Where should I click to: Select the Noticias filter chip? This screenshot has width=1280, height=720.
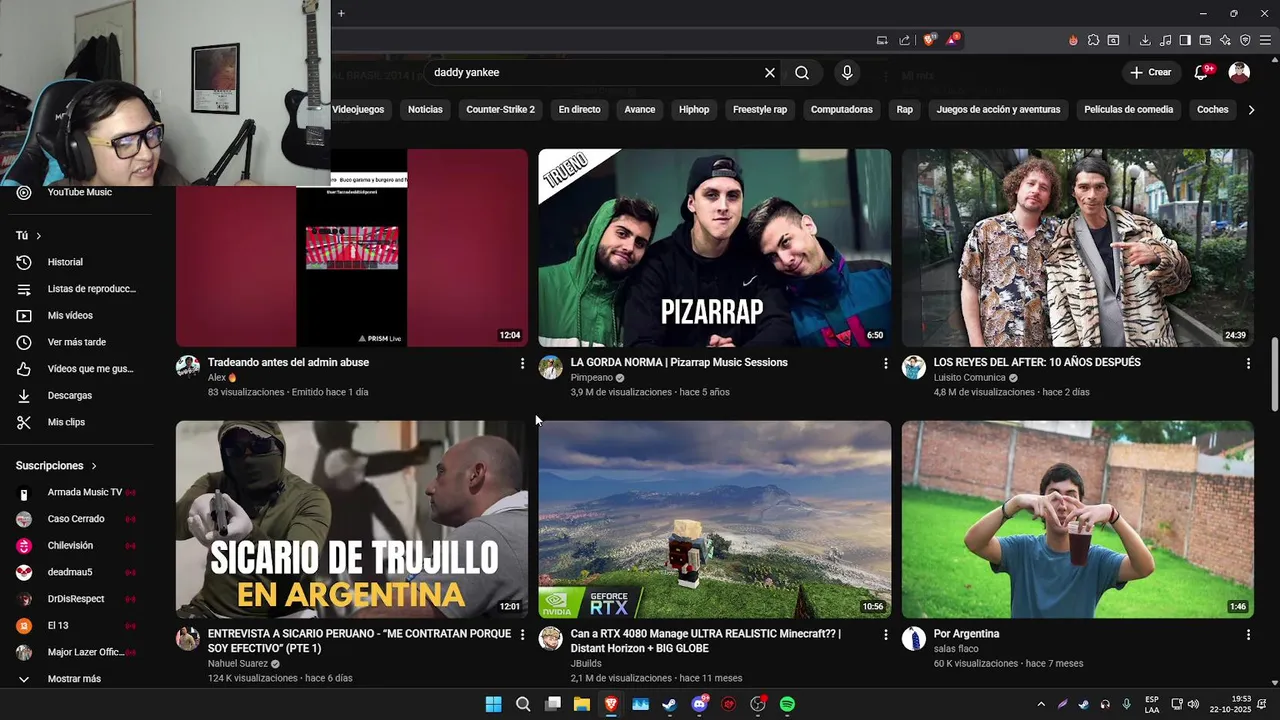point(425,109)
